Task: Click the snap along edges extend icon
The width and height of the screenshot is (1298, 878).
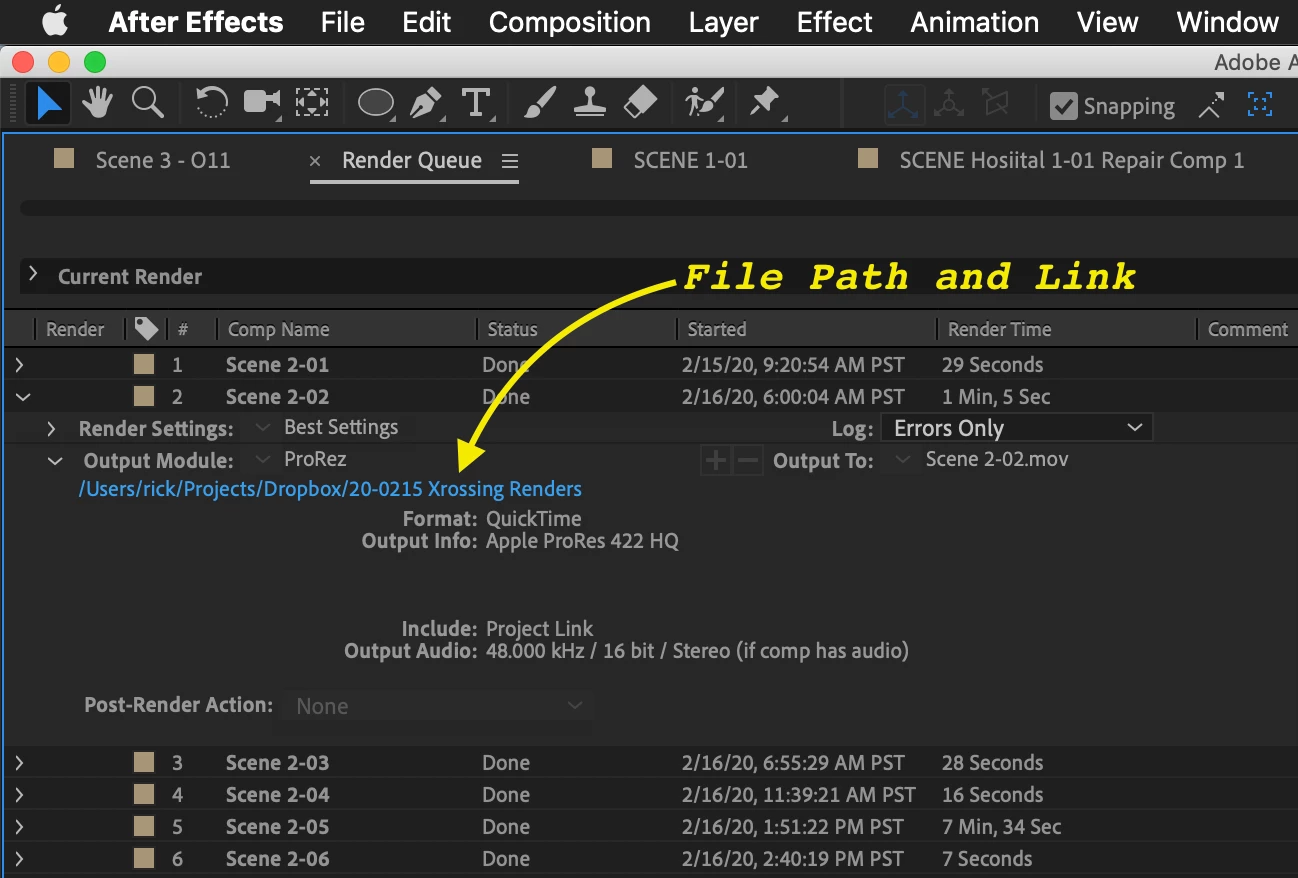Action: tap(1211, 105)
